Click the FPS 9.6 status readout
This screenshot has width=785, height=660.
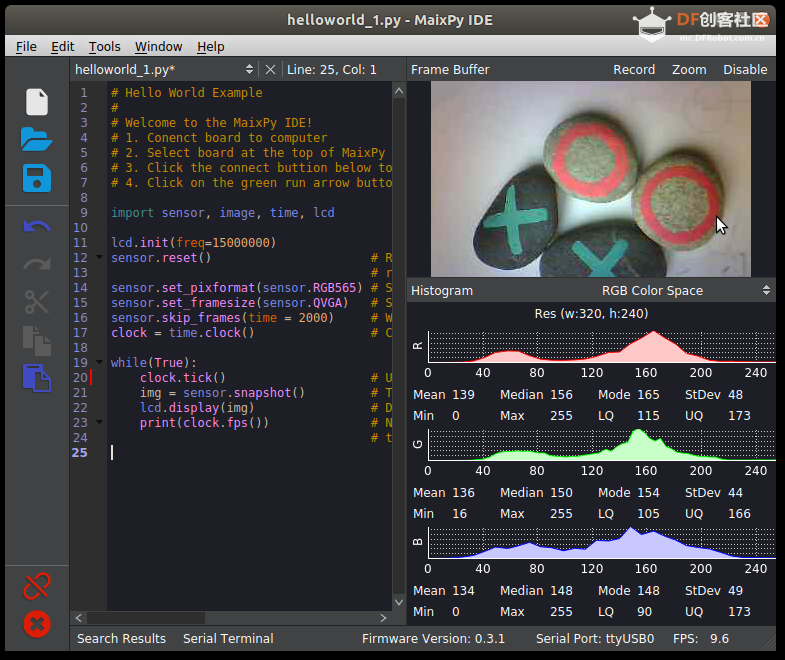coord(700,638)
